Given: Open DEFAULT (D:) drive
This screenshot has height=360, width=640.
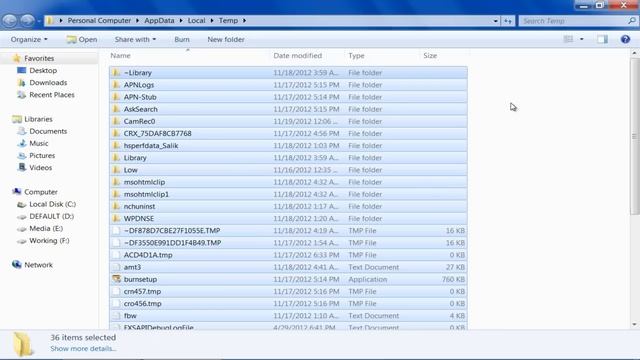Looking at the screenshot, I should 51,216.
